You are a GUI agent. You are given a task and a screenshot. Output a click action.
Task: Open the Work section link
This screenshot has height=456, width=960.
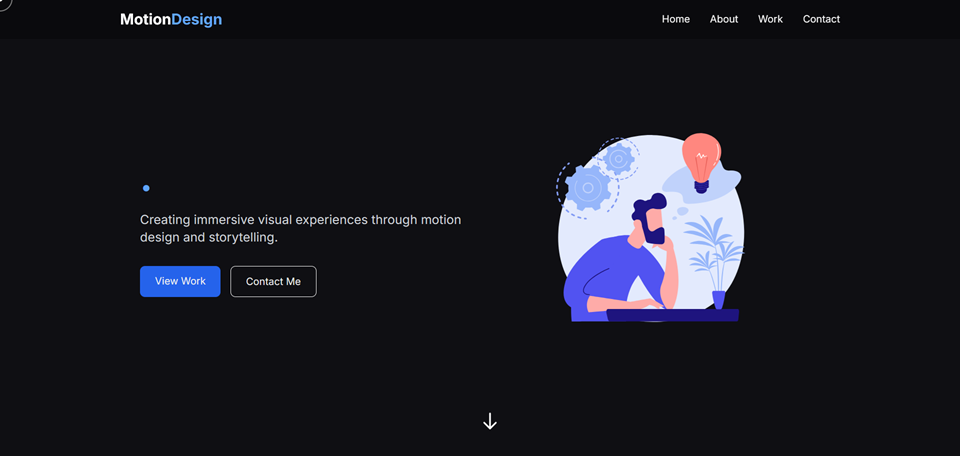[x=770, y=19]
